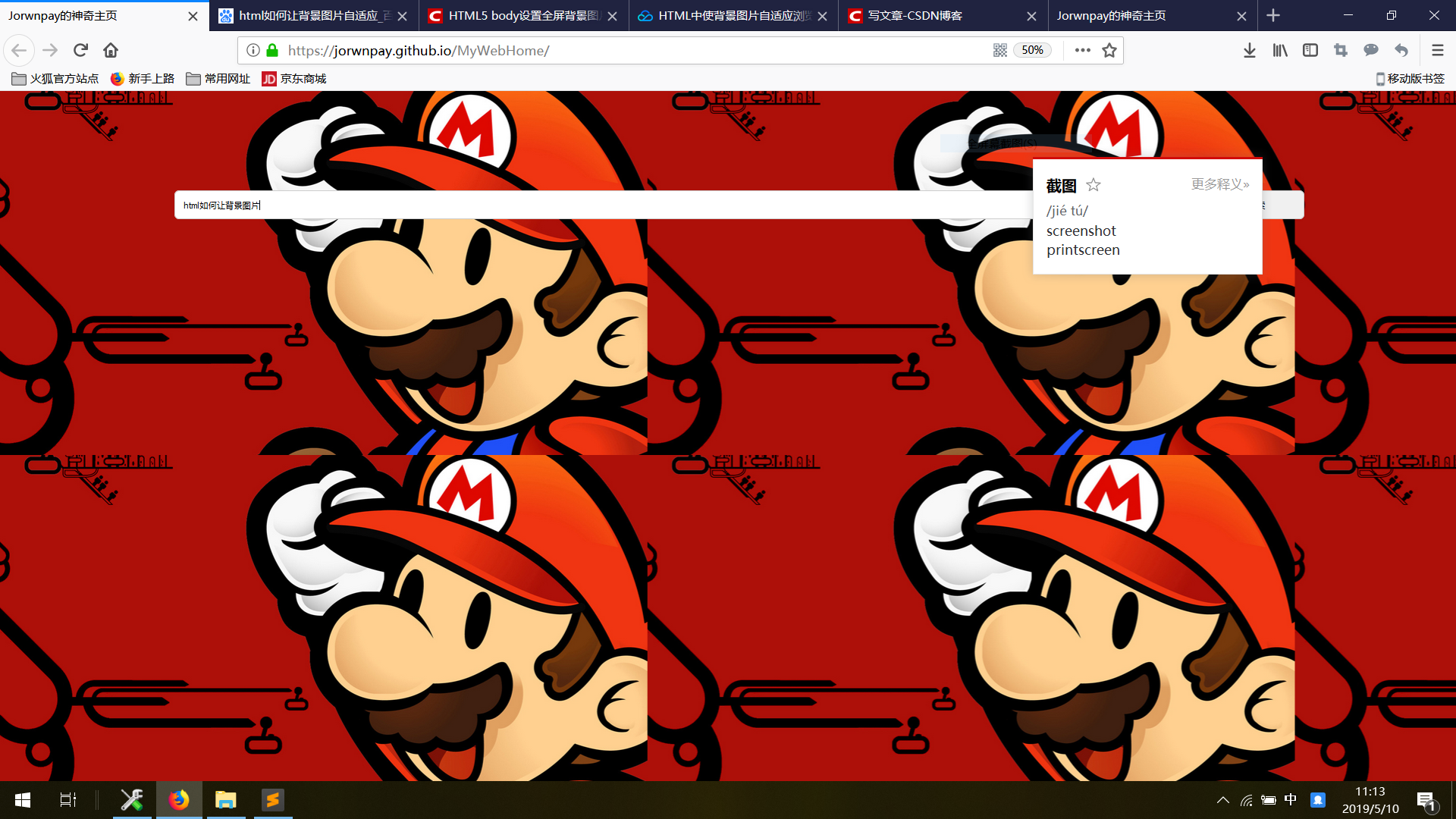Viewport: 1456px width, 819px height.
Task: Open File Explorer from taskbar
Action: point(226,800)
